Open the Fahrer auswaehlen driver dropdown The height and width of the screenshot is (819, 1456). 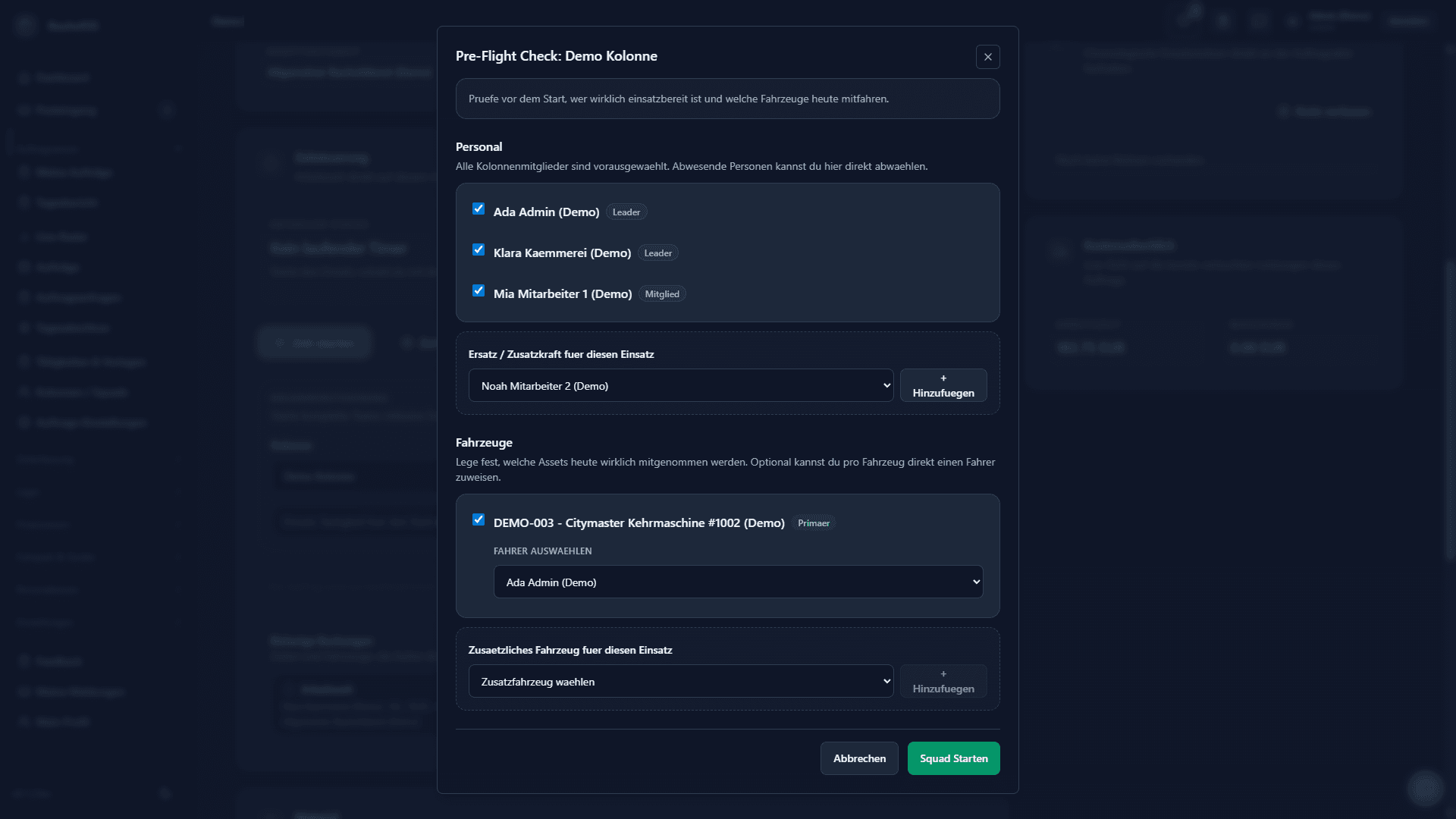coord(738,582)
